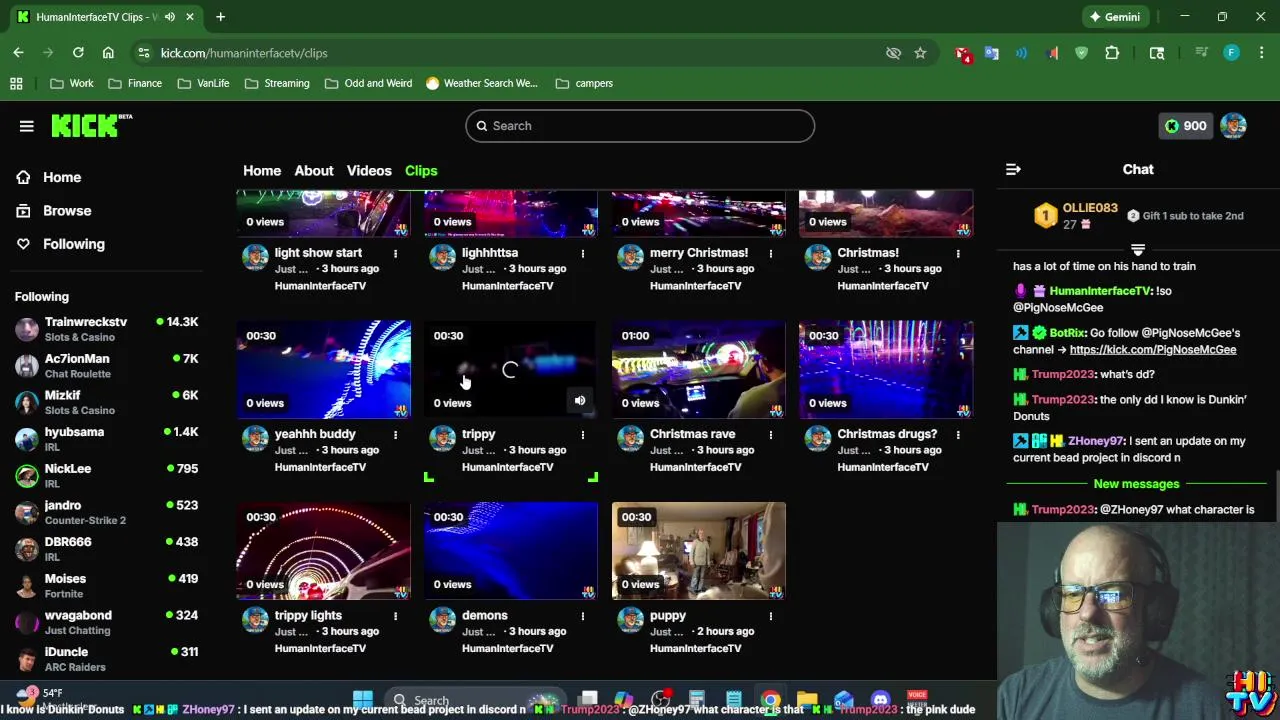The height and width of the screenshot is (720, 1280).
Task: Open options for demons clip
Action: [583, 616]
